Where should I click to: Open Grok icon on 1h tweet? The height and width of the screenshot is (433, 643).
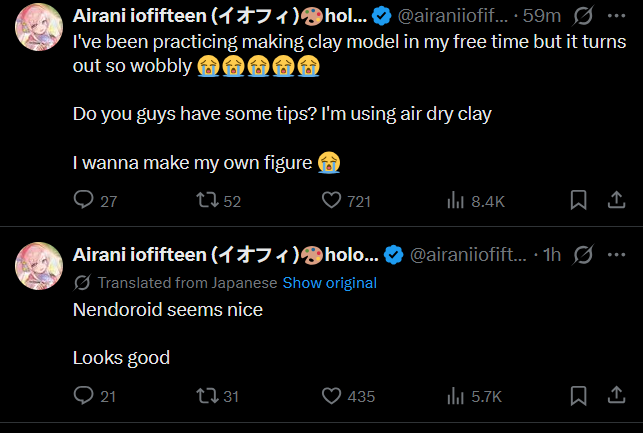583,255
